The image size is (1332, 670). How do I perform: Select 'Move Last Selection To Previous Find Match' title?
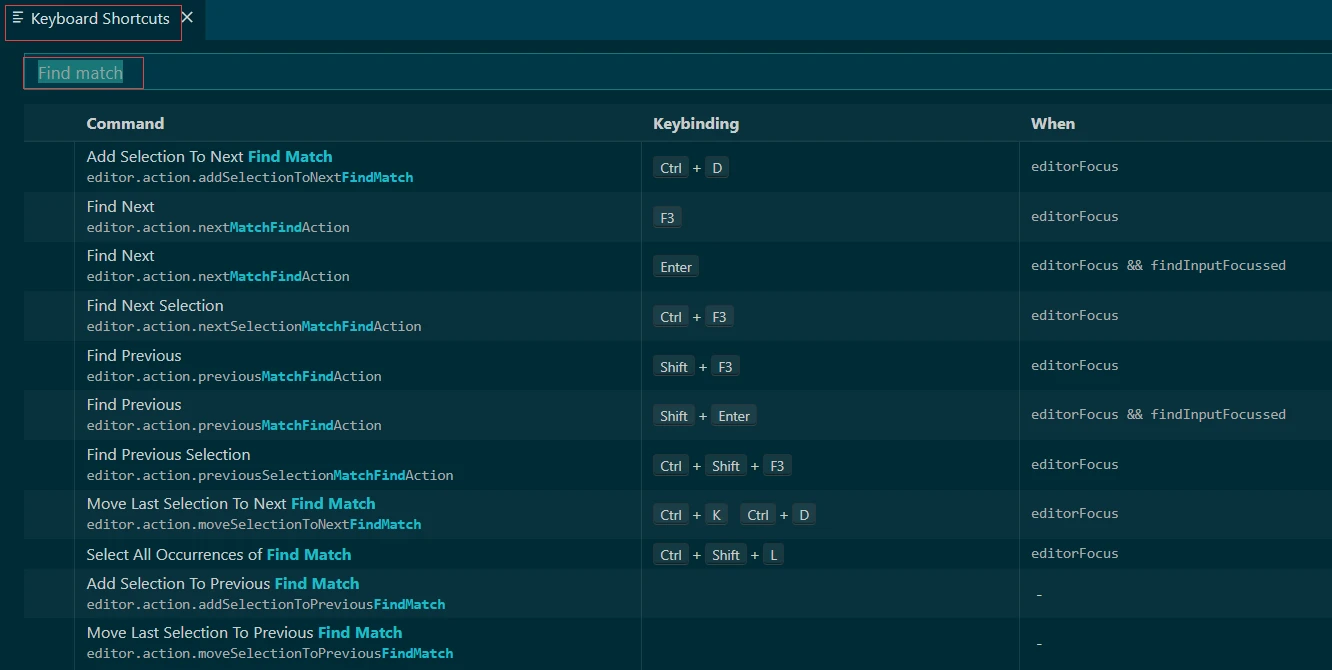(244, 633)
